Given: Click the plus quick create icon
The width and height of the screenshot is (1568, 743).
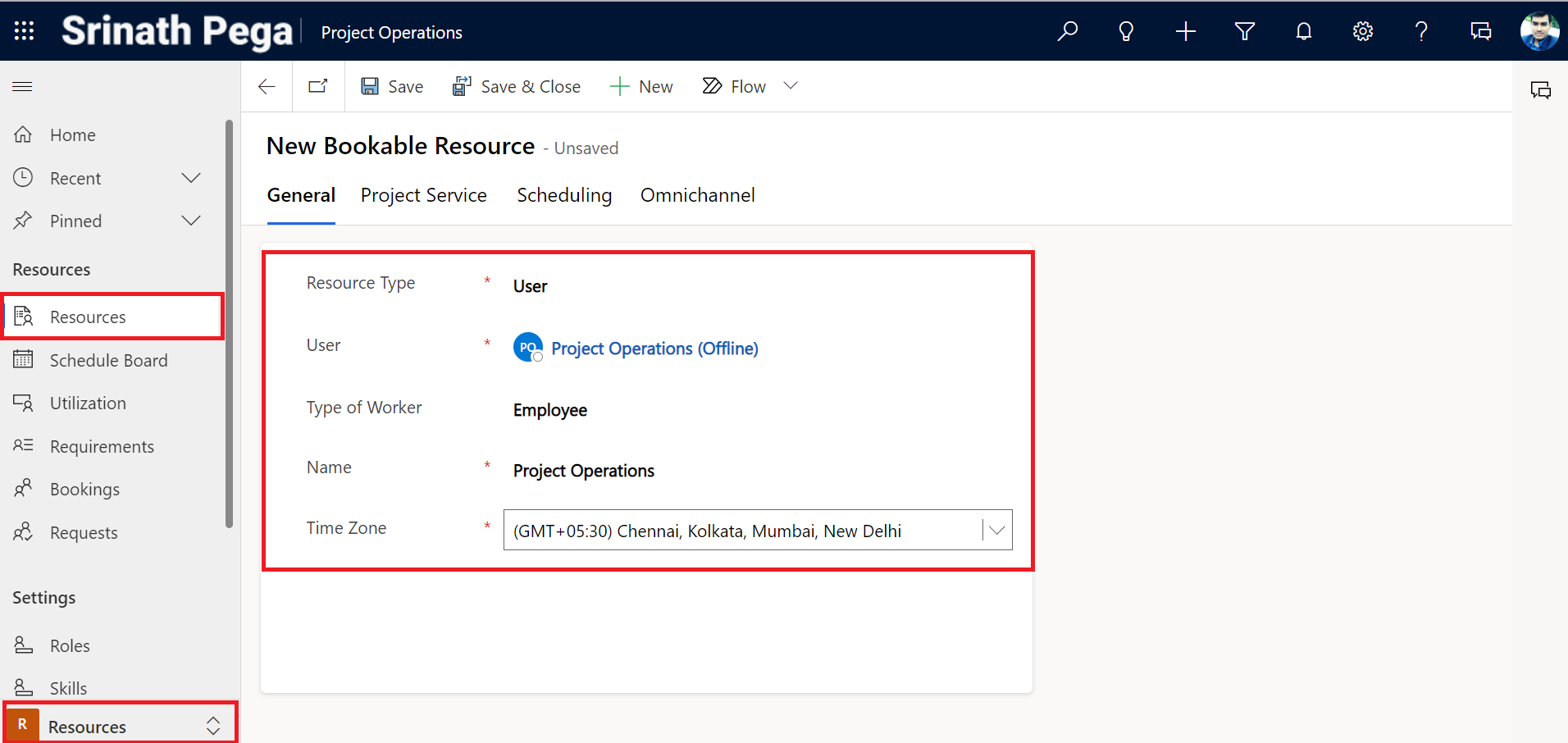Looking at the screenshot, I should [x=1185, y=31].
